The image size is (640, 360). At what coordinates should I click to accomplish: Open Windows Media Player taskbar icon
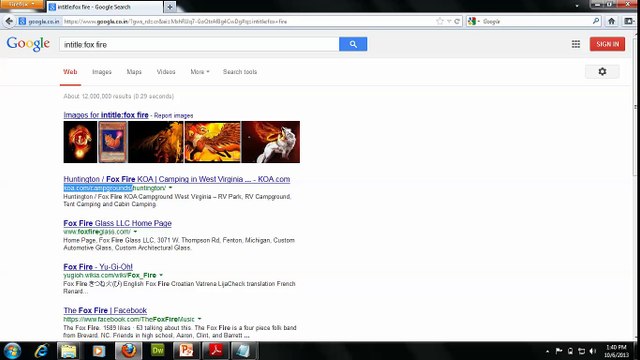(x=98, y=351)
